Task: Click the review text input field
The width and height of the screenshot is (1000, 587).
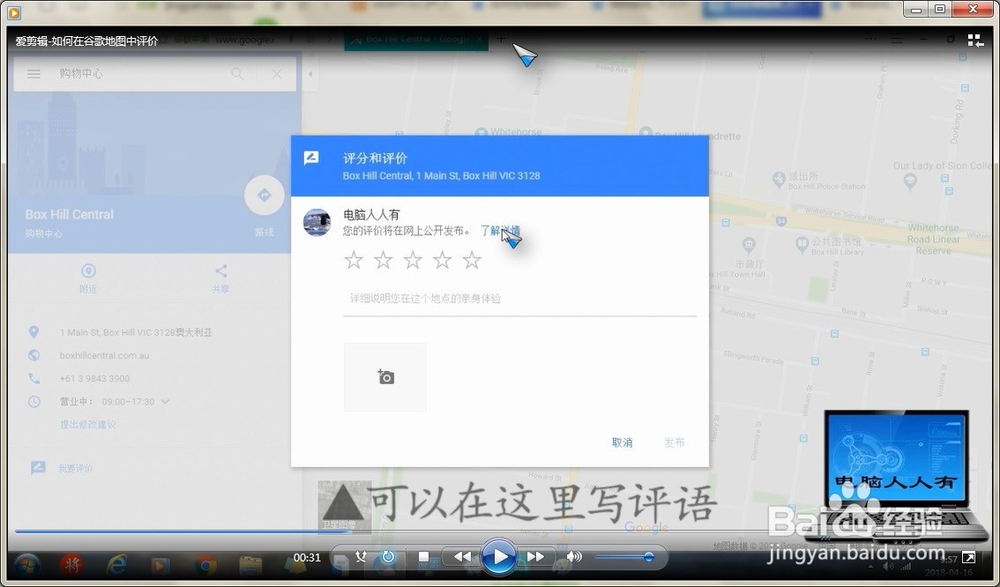Action: click(520, 299)
